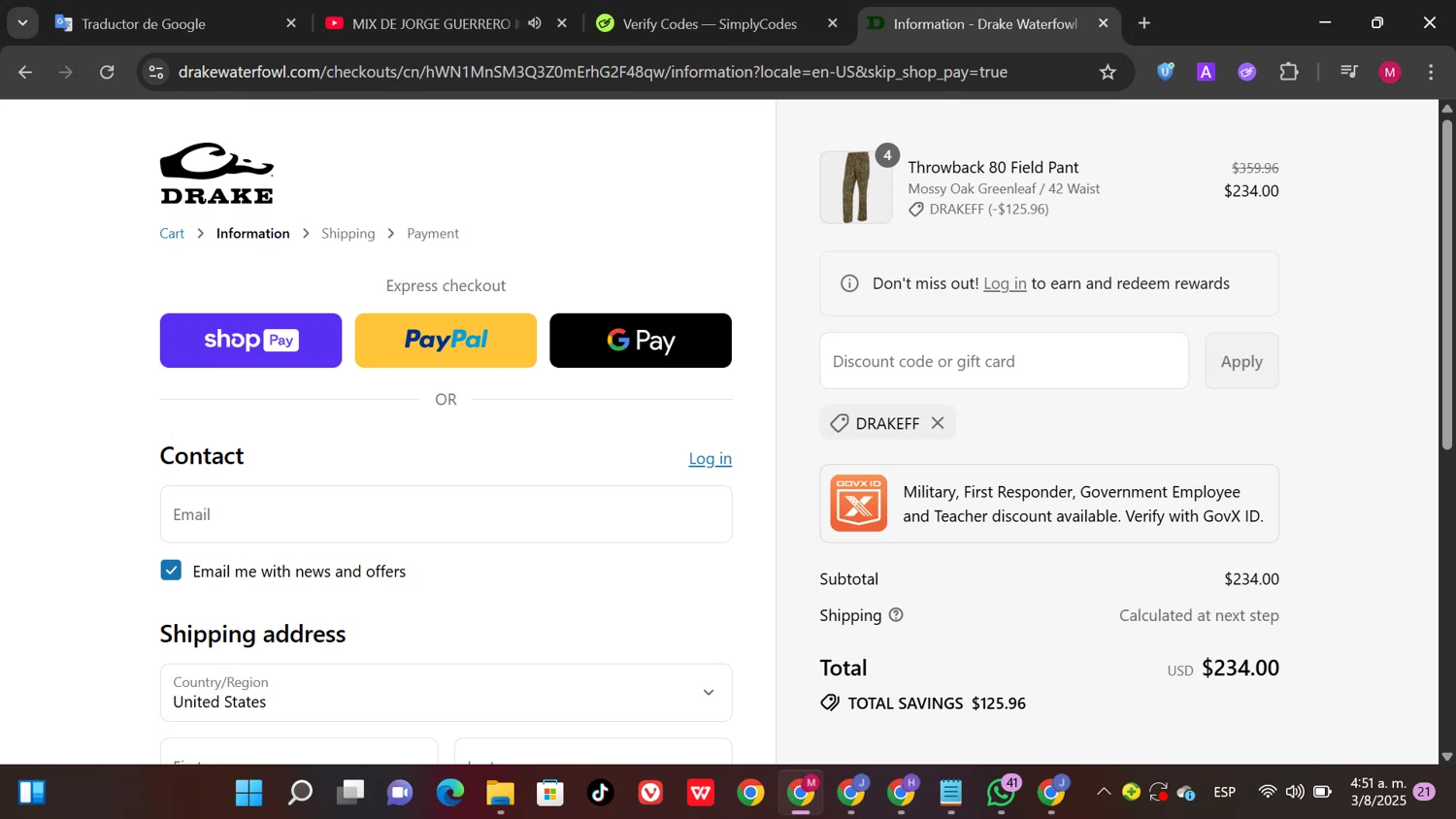This screenshot has height=819, width=1456.
Task: Open the volume control in system tray
Action: click(1295, 793)
